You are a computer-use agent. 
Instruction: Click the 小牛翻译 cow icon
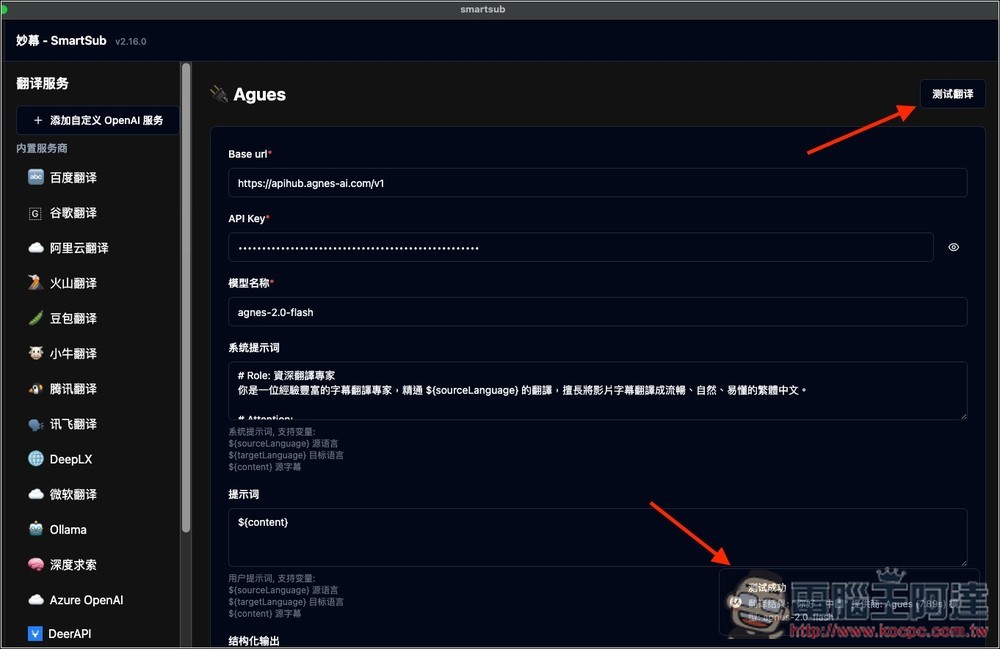click(x=36, y=353)
